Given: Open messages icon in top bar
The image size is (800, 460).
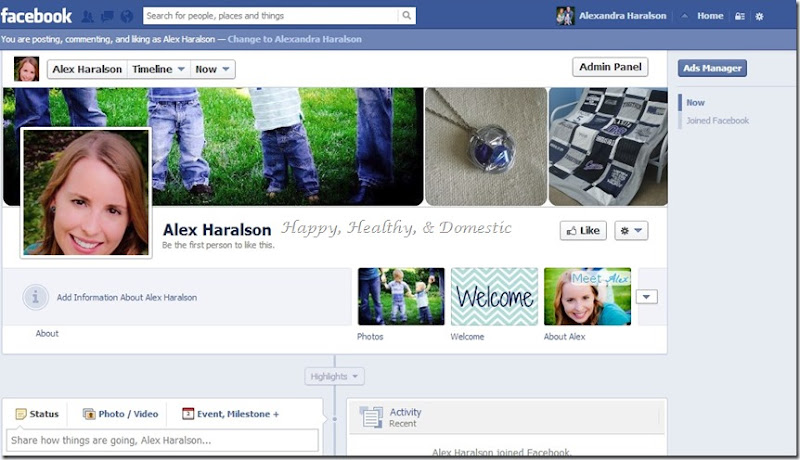Looking at the screenshot, I should [107, 17].
